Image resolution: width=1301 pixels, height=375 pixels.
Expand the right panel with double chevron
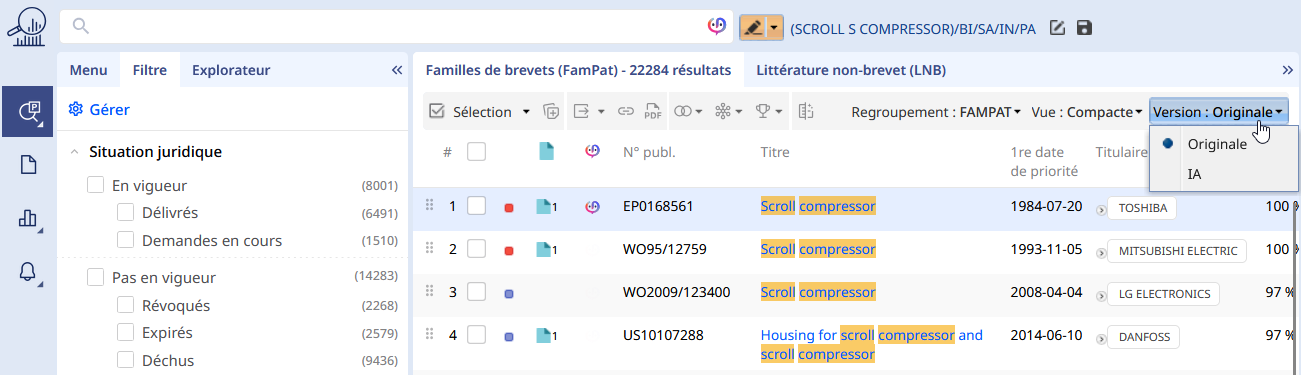1288,70
